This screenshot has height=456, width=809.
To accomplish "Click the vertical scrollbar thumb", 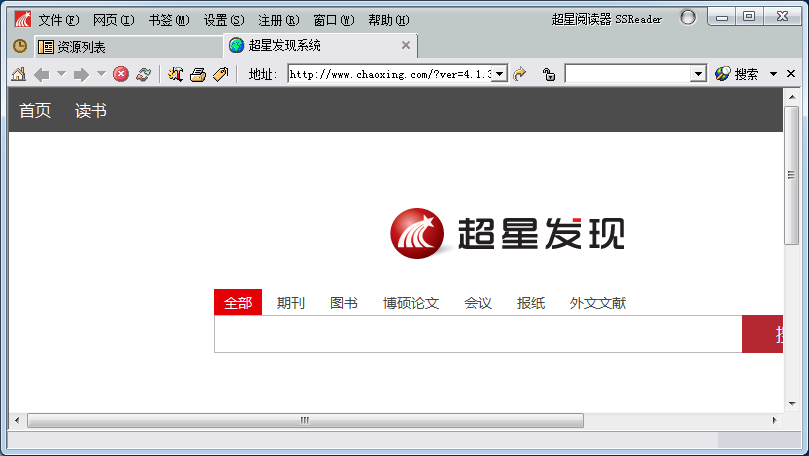I will [791, 175].
